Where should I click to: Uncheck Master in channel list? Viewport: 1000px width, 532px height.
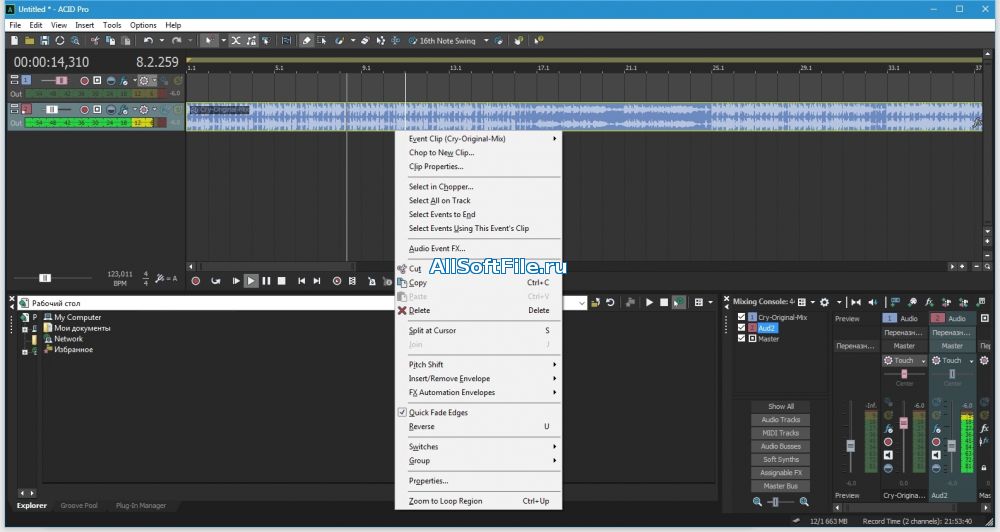pos(741,338)
